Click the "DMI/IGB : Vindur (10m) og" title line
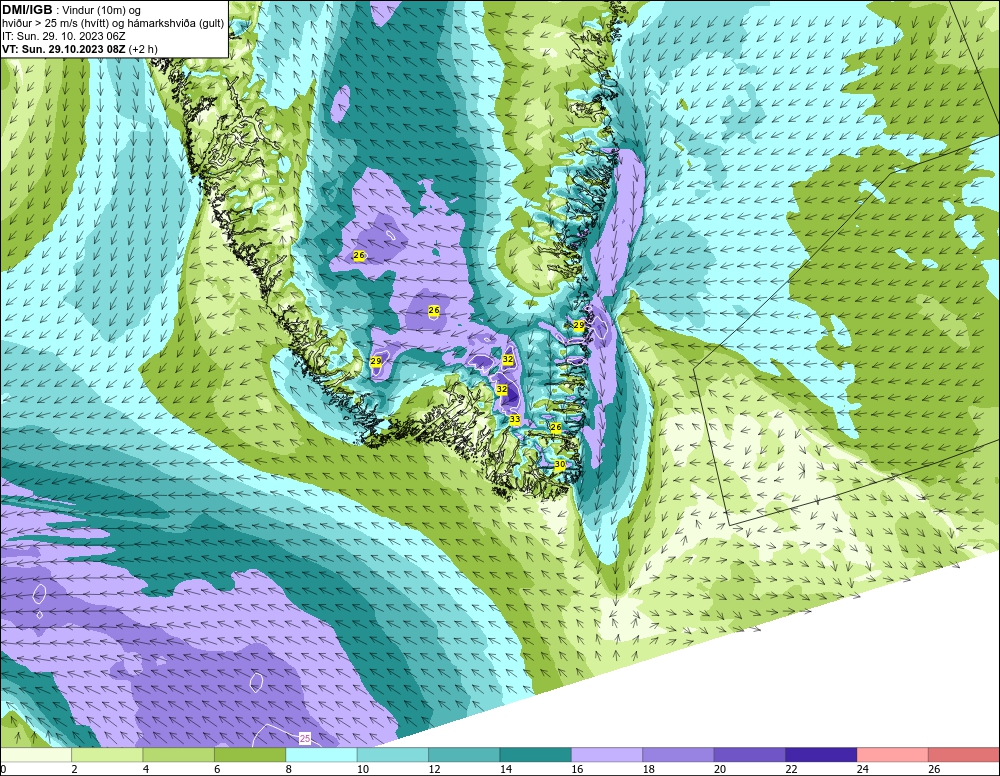This screenshot has width=1000, height=776. coord(72,10)
